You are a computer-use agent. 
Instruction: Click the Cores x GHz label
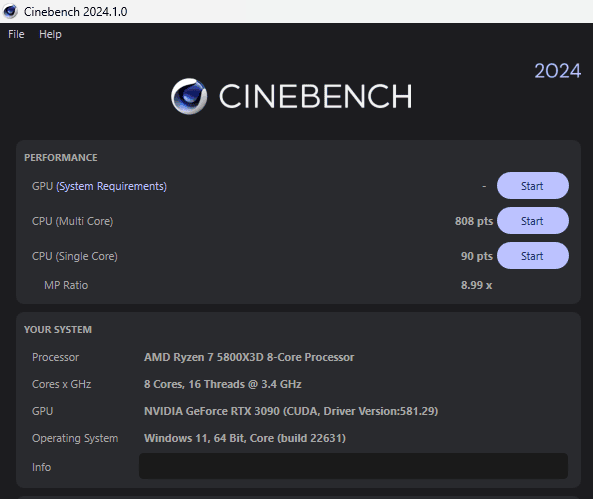click(x=62, y=384)
